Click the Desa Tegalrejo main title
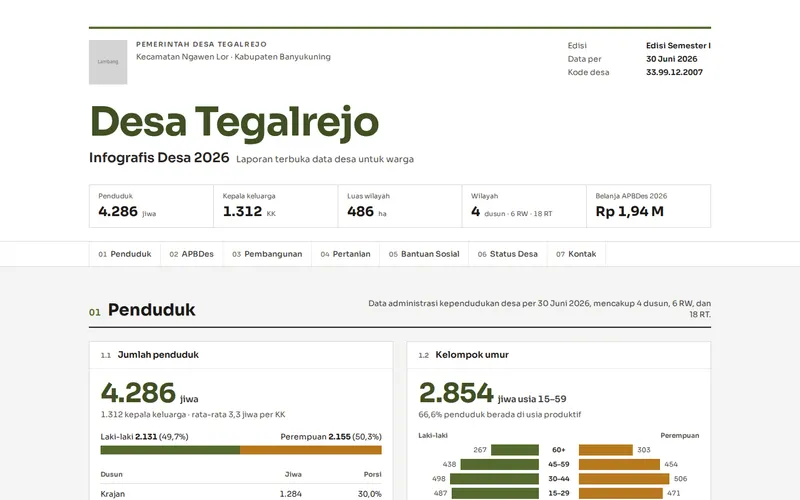This screenshot has width=800, height=500. [234, 122]
